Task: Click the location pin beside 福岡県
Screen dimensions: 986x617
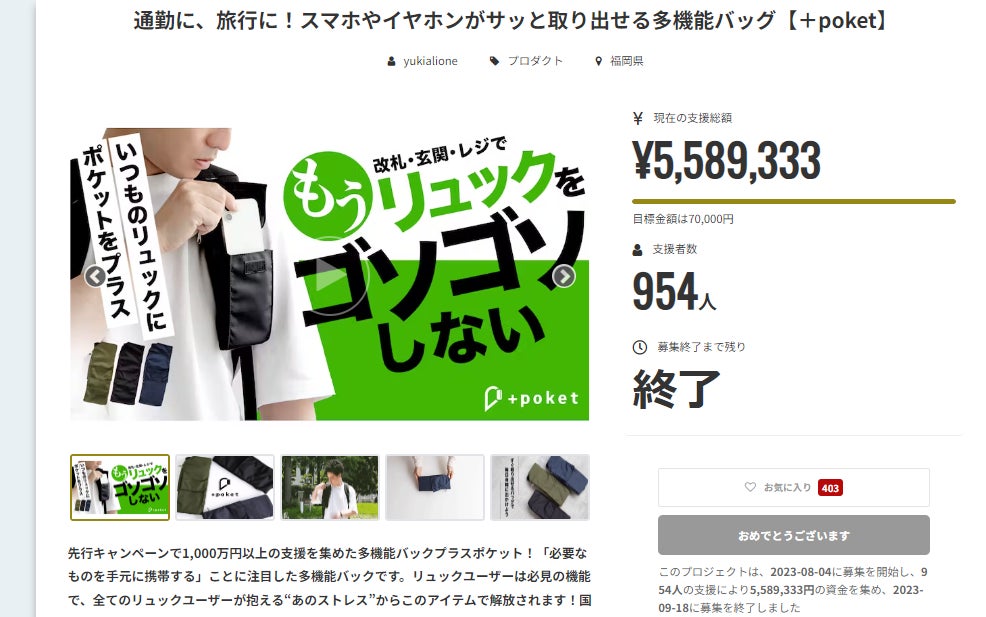Action: click(598, 61)
